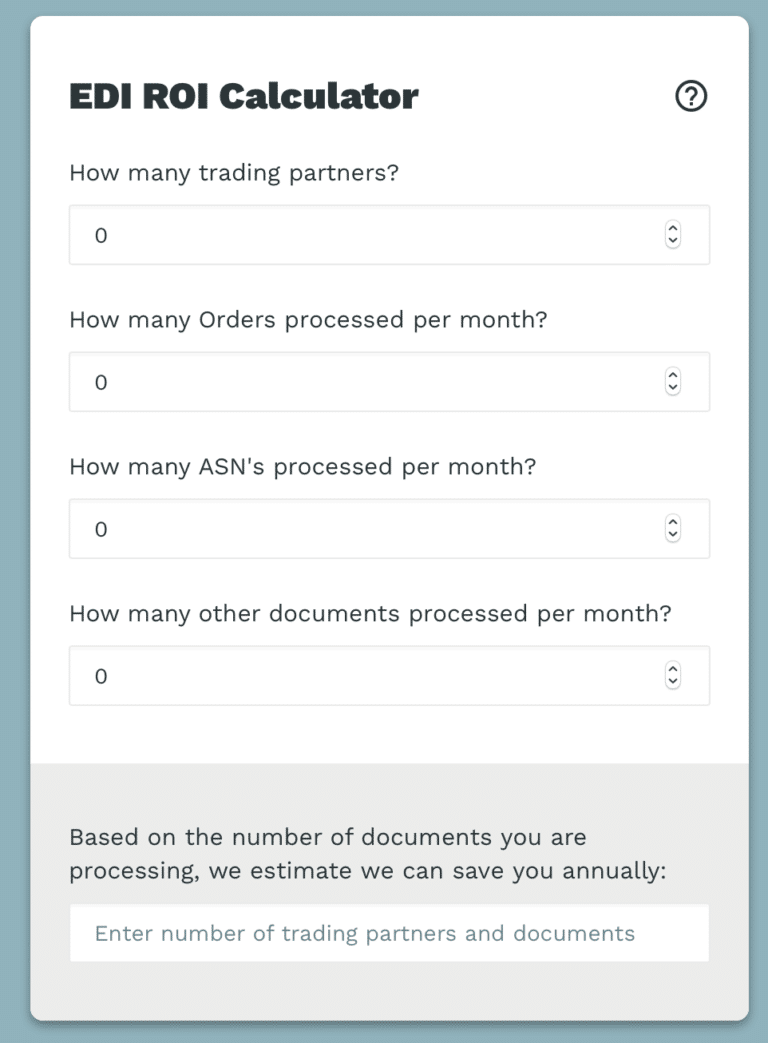768x1043 pixels.
Task: Increment Orders per month stepper up
Action: (673, 375)
